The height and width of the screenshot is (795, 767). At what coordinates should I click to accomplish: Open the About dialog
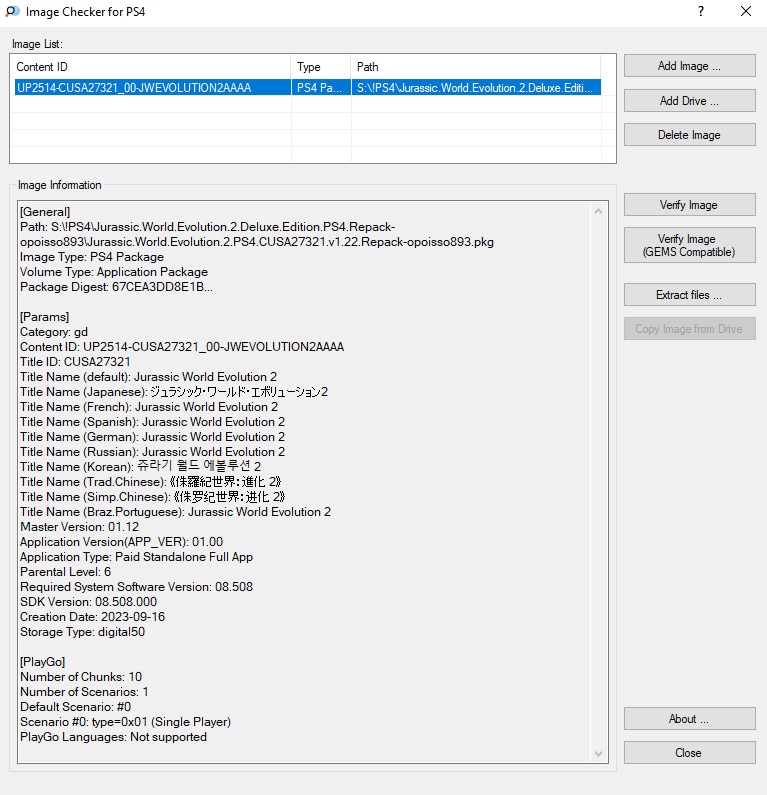689,719
